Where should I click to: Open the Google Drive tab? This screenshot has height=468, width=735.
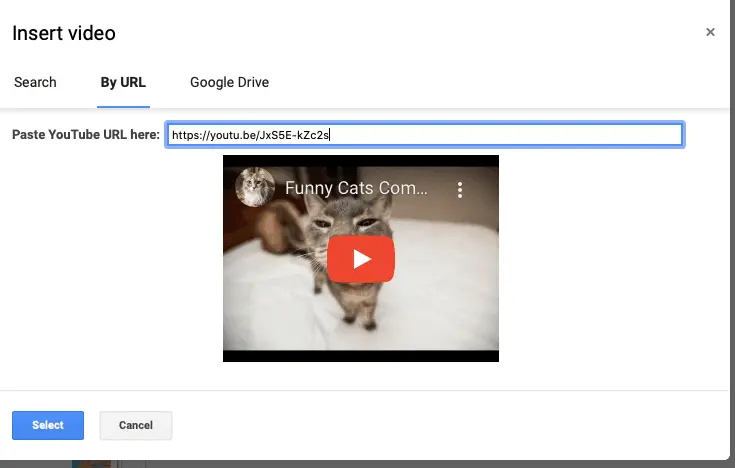pos(229,83)
